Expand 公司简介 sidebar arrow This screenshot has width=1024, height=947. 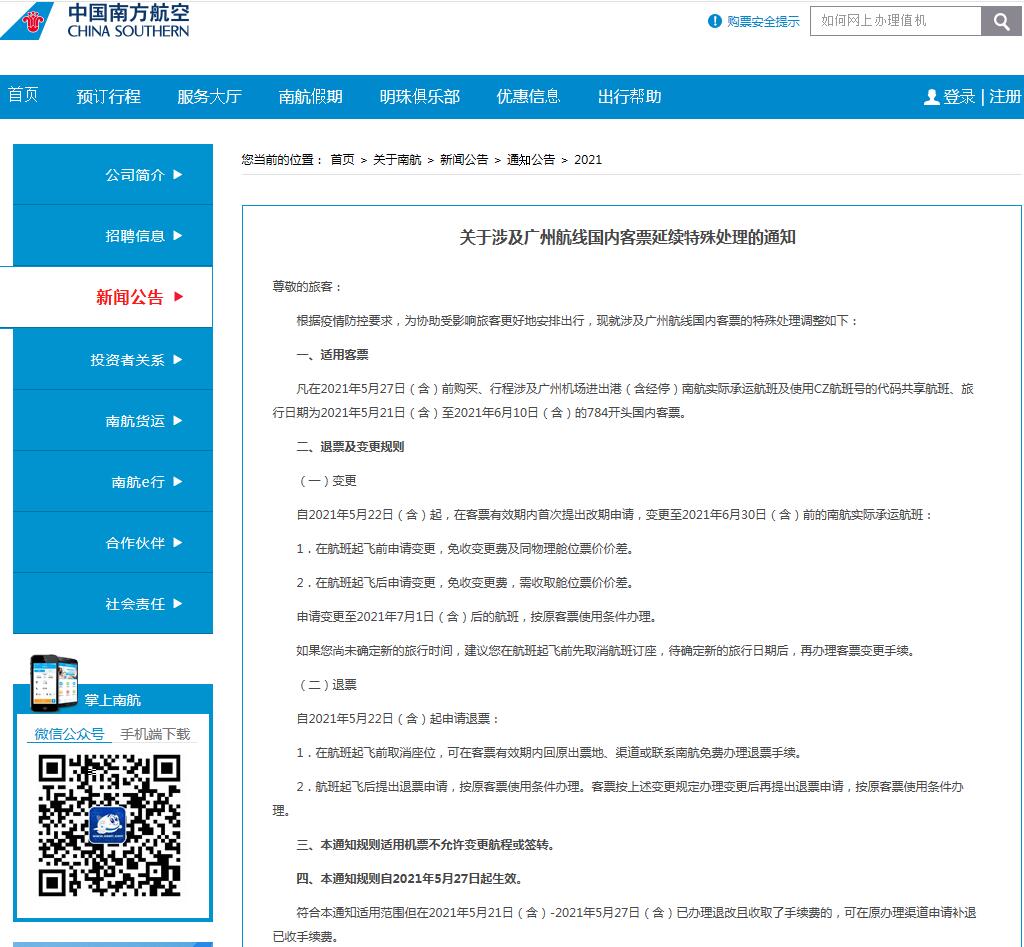(x=178, y=174)
